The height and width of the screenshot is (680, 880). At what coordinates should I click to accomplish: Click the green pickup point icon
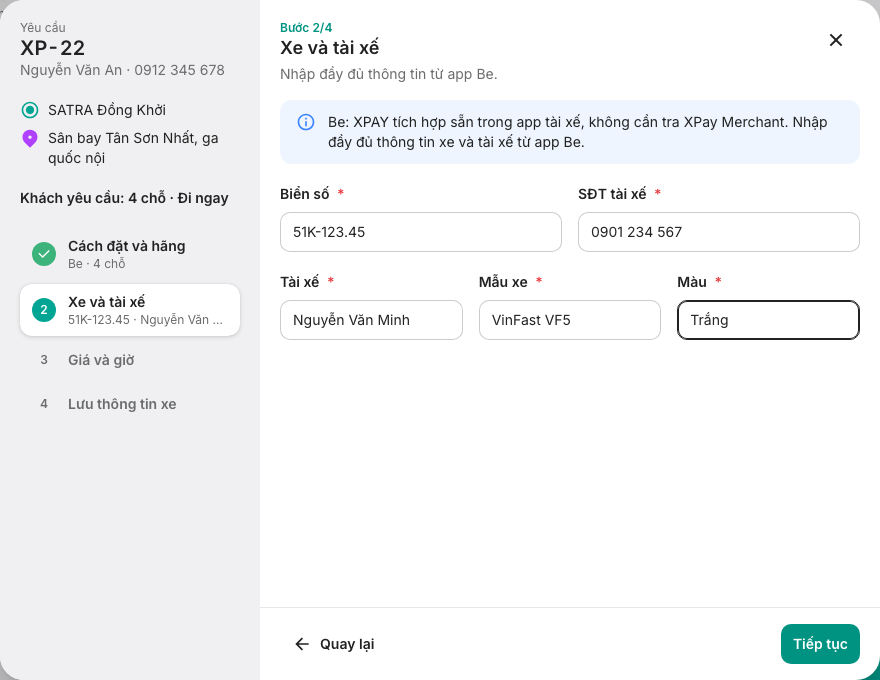pyautogui.click(x=30, y=110)
